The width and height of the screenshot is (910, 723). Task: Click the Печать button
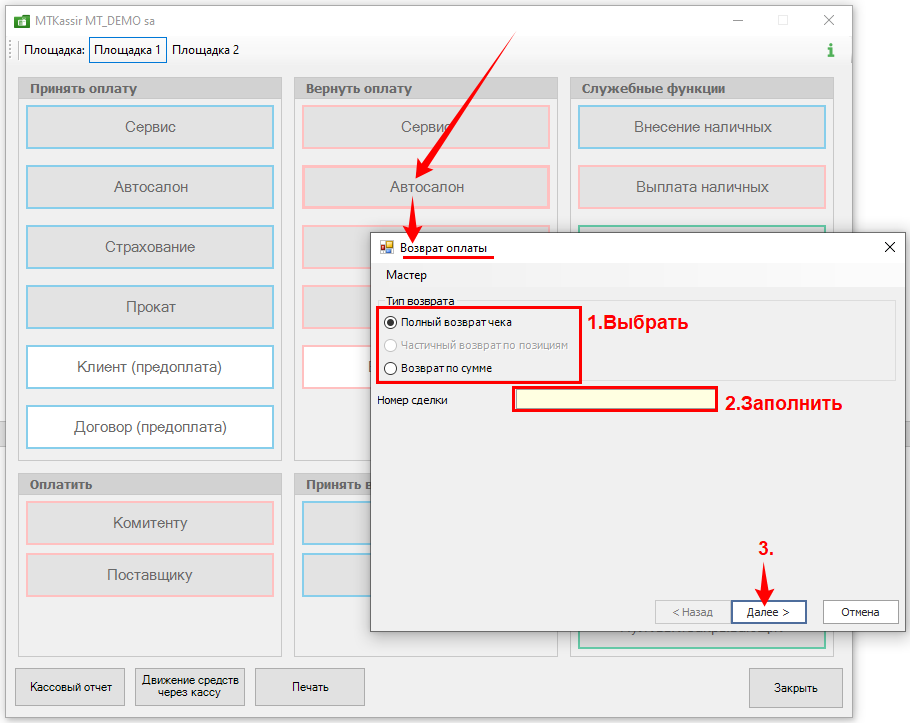pos(310,687)
